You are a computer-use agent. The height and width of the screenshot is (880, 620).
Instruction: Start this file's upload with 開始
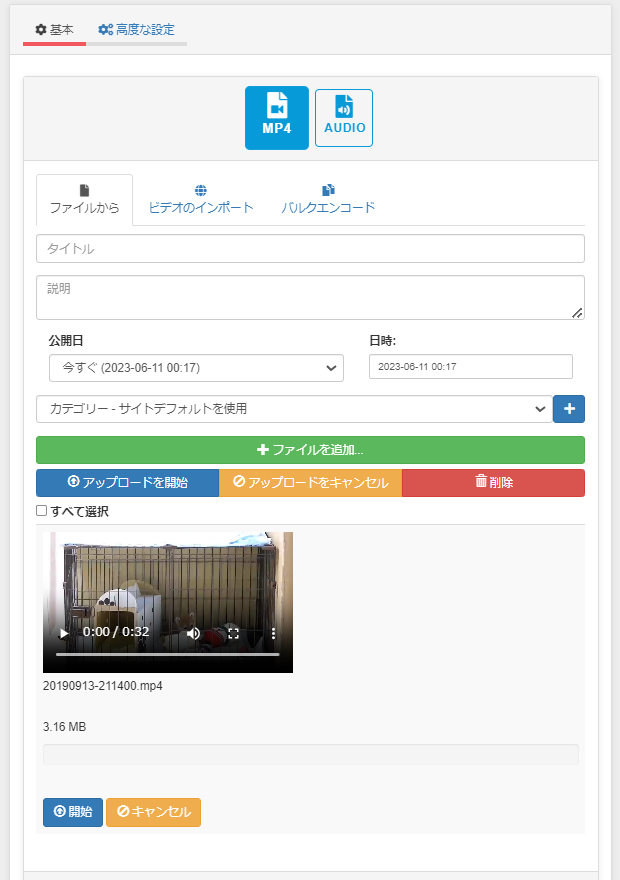coord(73,812)
